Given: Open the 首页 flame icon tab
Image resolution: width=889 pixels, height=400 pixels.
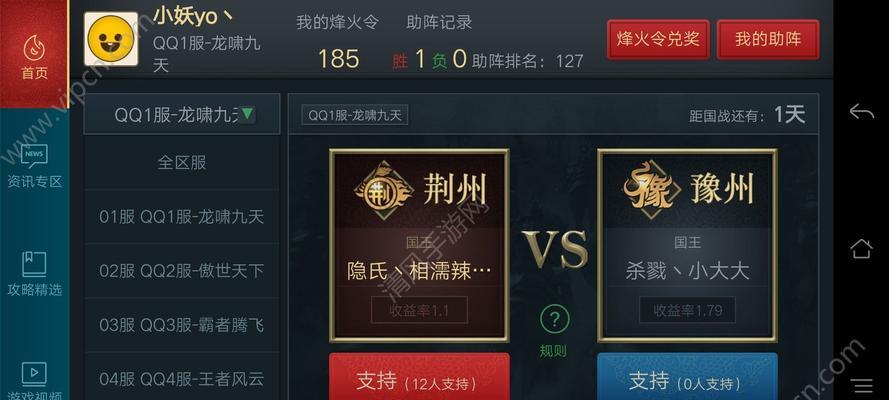Looking at the screenshot, I should (34, 56).
